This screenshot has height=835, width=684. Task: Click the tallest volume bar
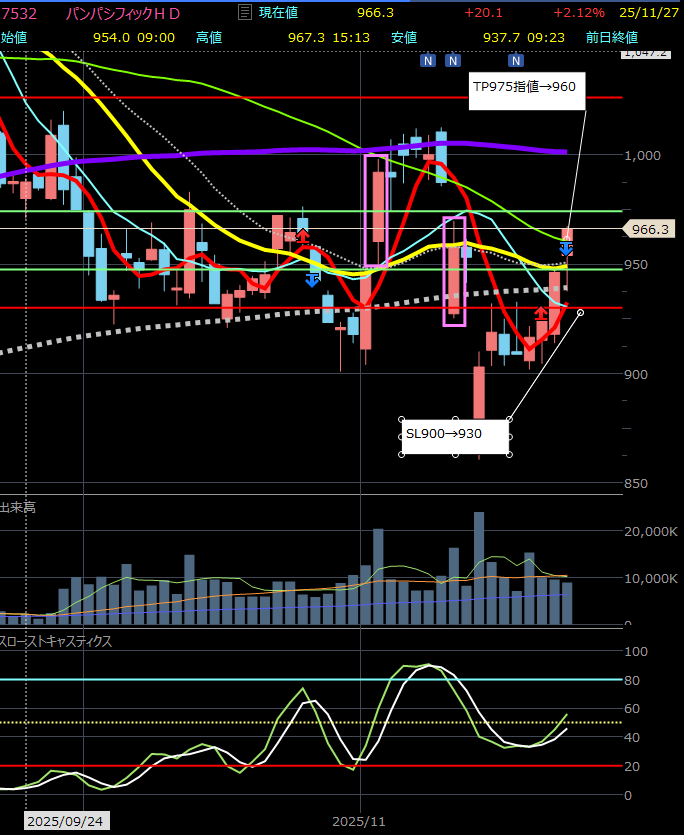[x=479, y=568]
